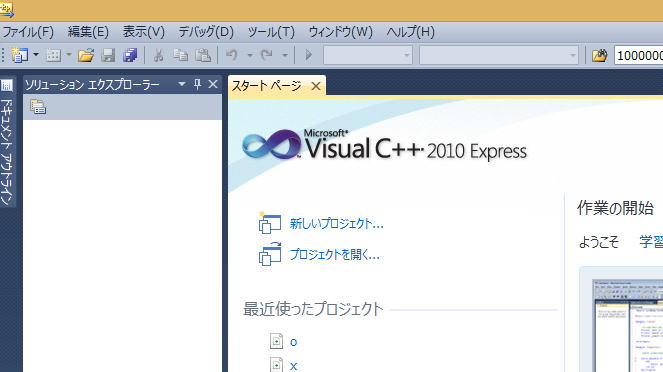Image resolution: width=663 pixels, height=372 pixels.
Task: Expand the solution configuration combo box
Action: [368, 55]
